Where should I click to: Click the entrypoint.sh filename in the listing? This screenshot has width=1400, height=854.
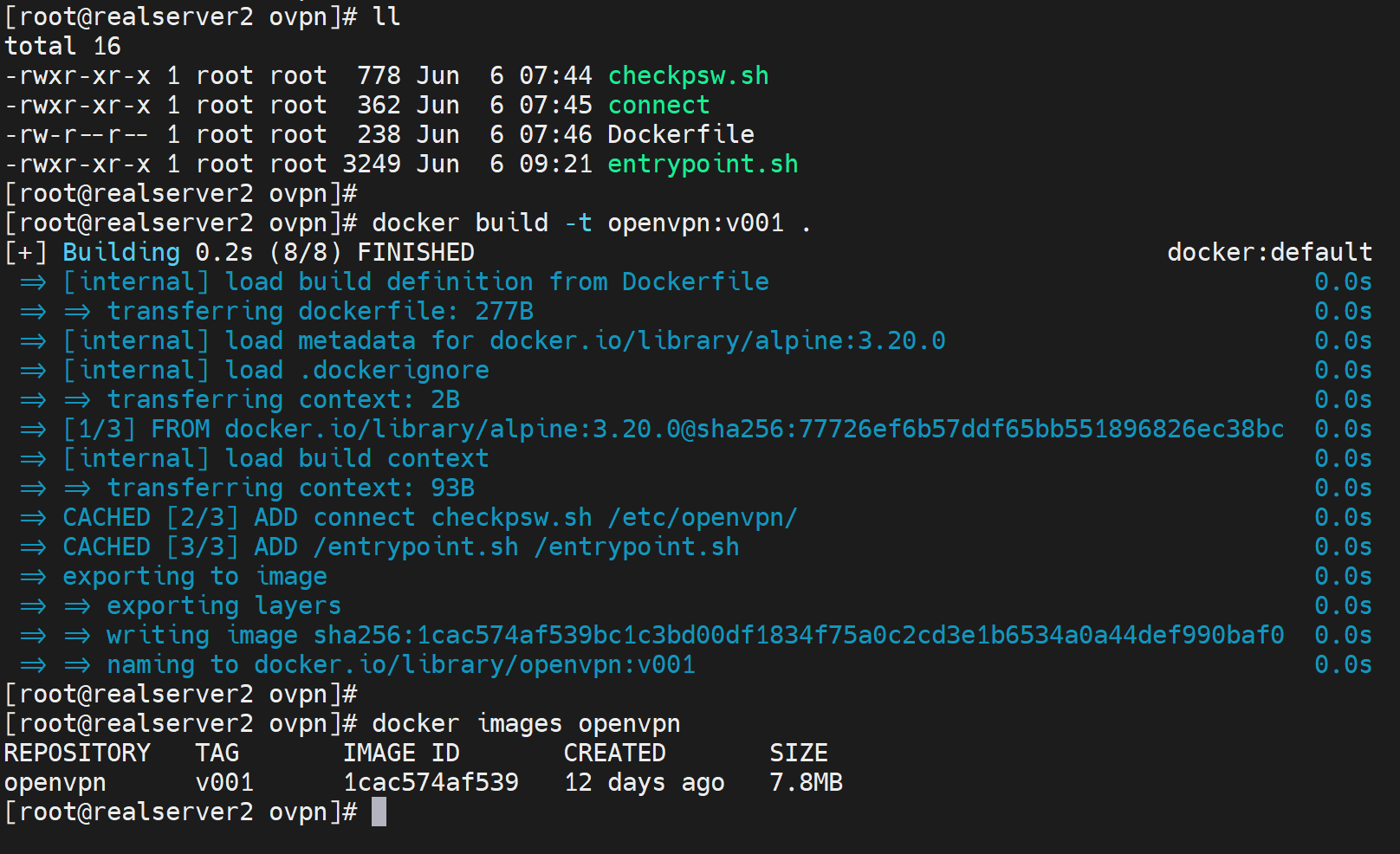pos(703,165)
